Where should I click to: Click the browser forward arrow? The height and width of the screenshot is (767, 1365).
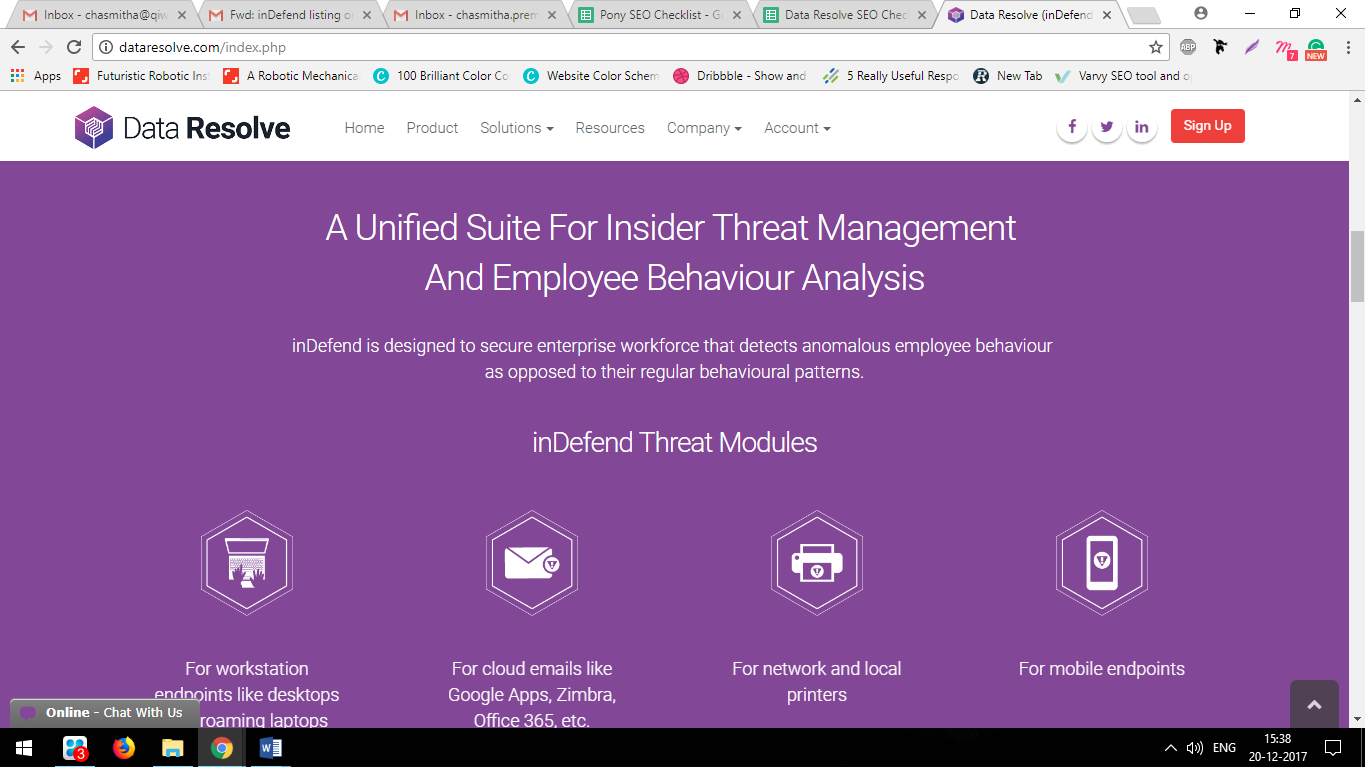pos(46,47)
